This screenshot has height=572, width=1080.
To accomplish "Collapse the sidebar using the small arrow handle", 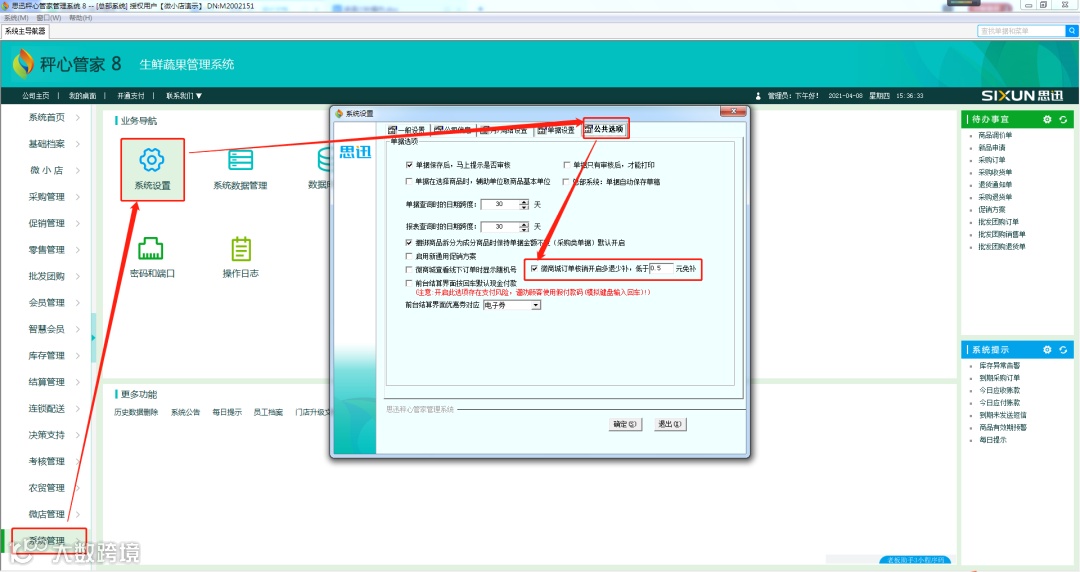I will (x=93, y=338).
